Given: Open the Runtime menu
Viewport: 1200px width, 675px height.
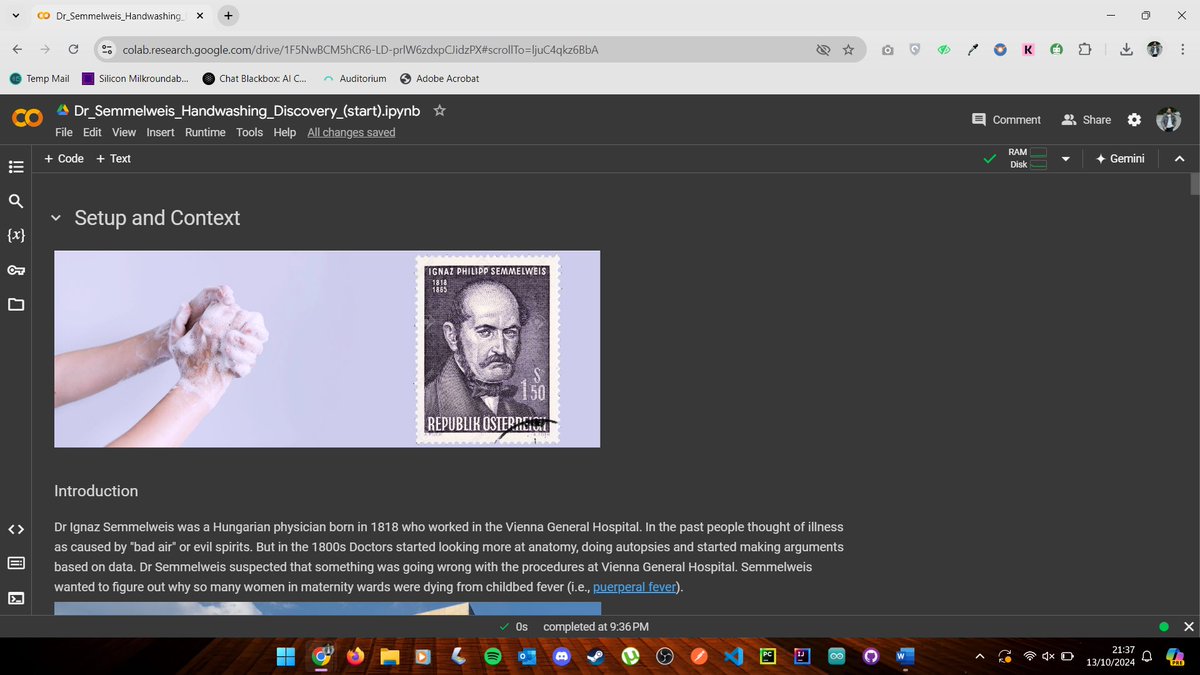Looking at the screenshot, I should pyautogui.click(x=205, y=132).
